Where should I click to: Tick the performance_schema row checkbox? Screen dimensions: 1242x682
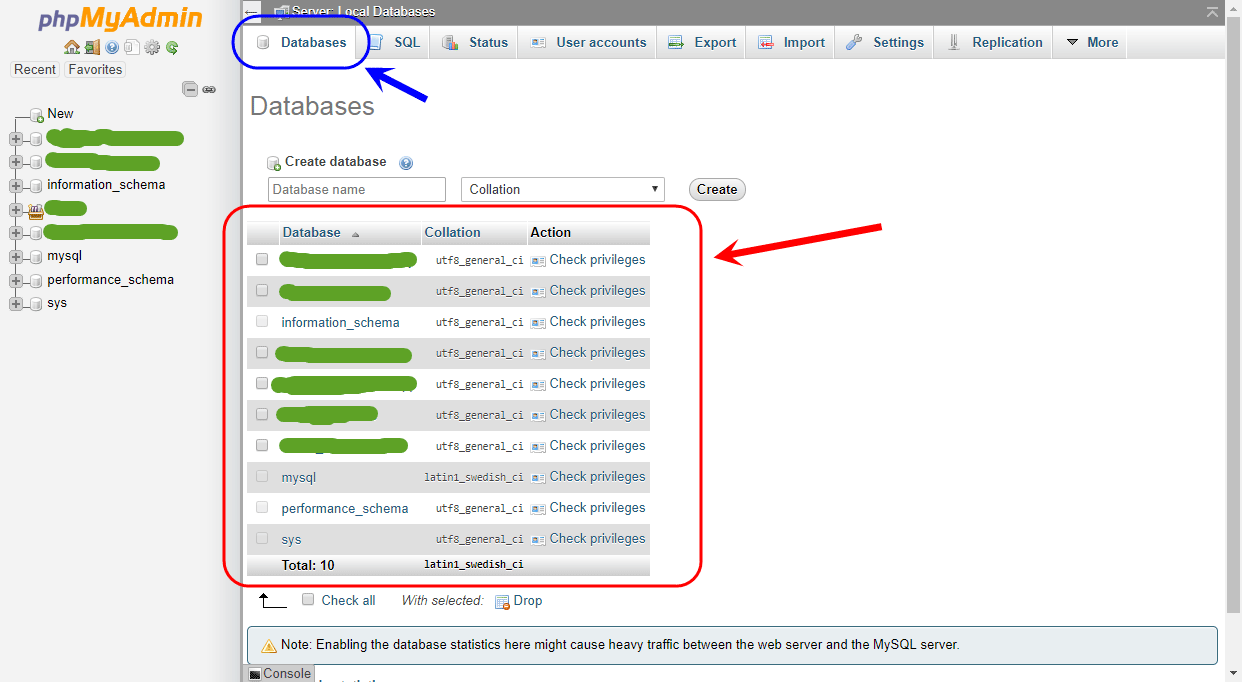pyautogui.click(x=262, y=507)
